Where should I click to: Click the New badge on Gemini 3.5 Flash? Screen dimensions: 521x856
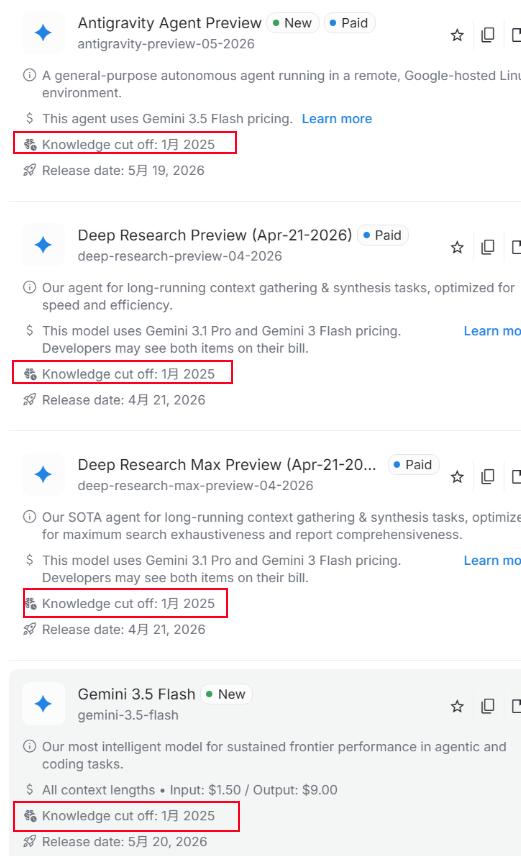226,694
